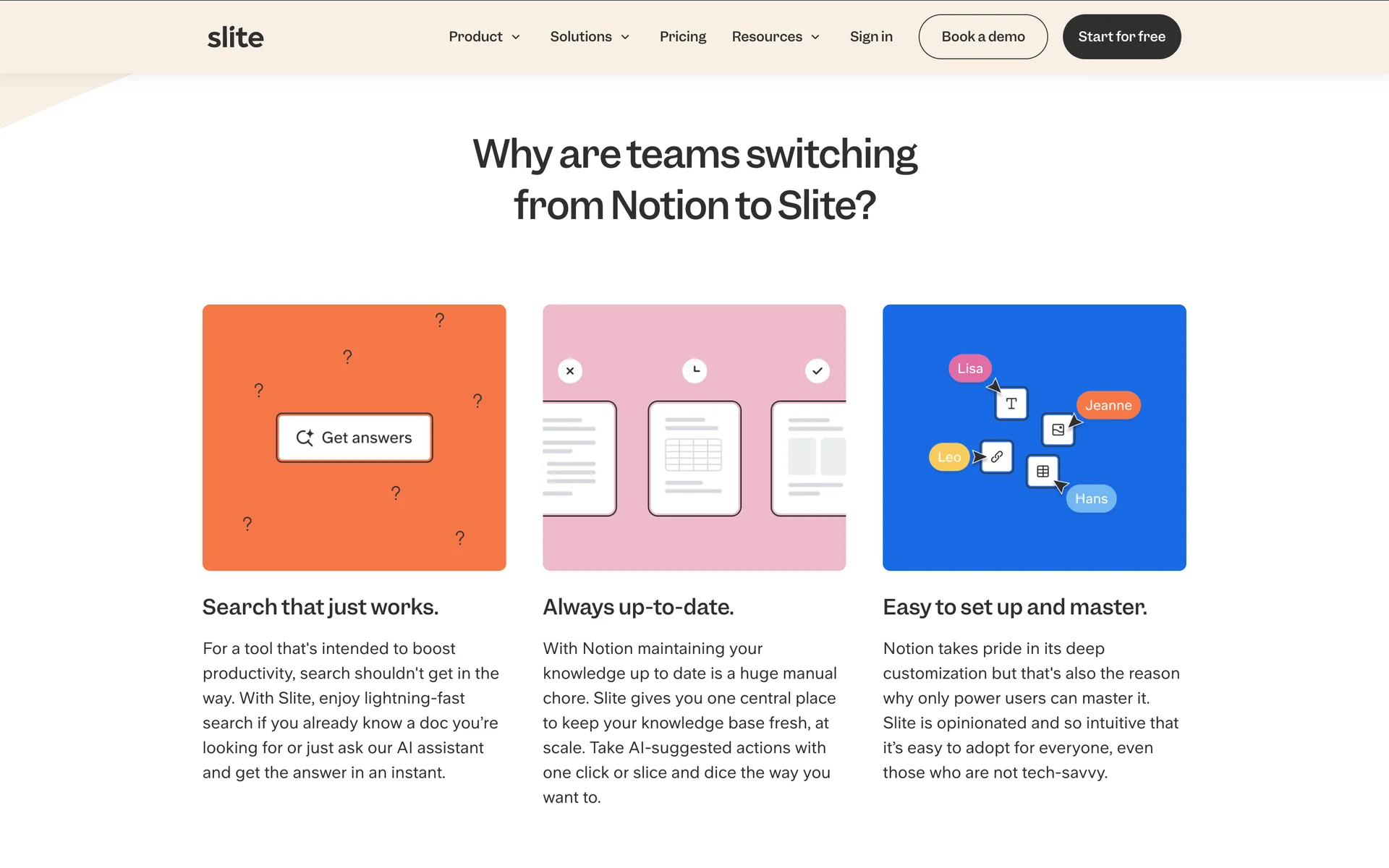The width and height of the screenshot is (1389, 868).
Task: Click the Slite logo
Action: (235, 37)
